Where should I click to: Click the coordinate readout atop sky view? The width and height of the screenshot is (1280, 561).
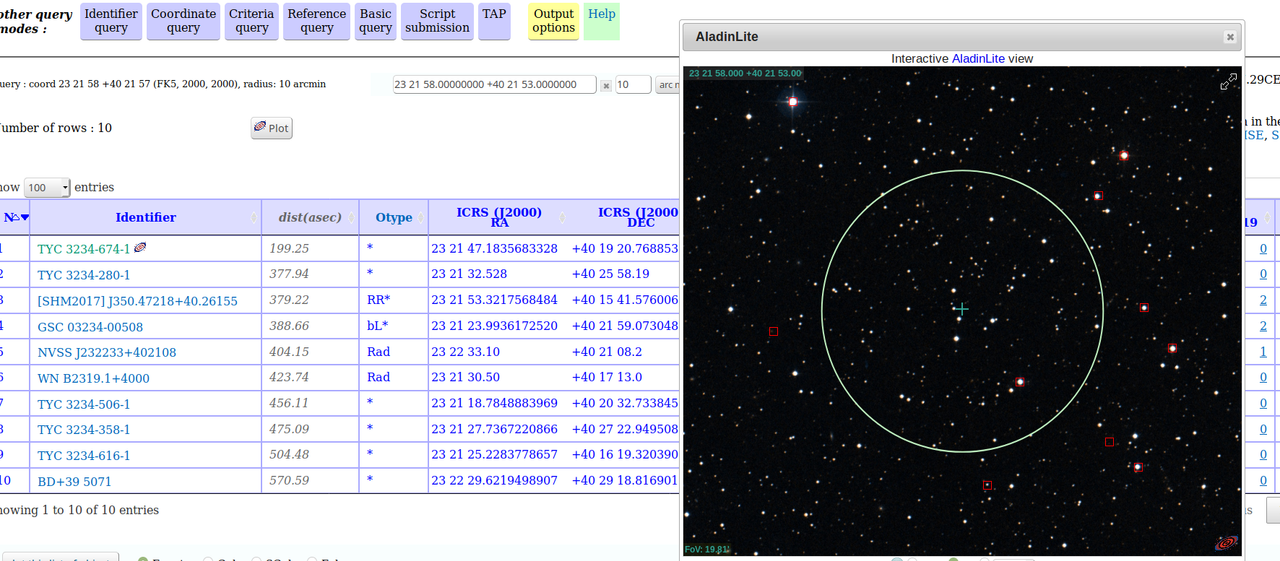click(x=745, y=74)
